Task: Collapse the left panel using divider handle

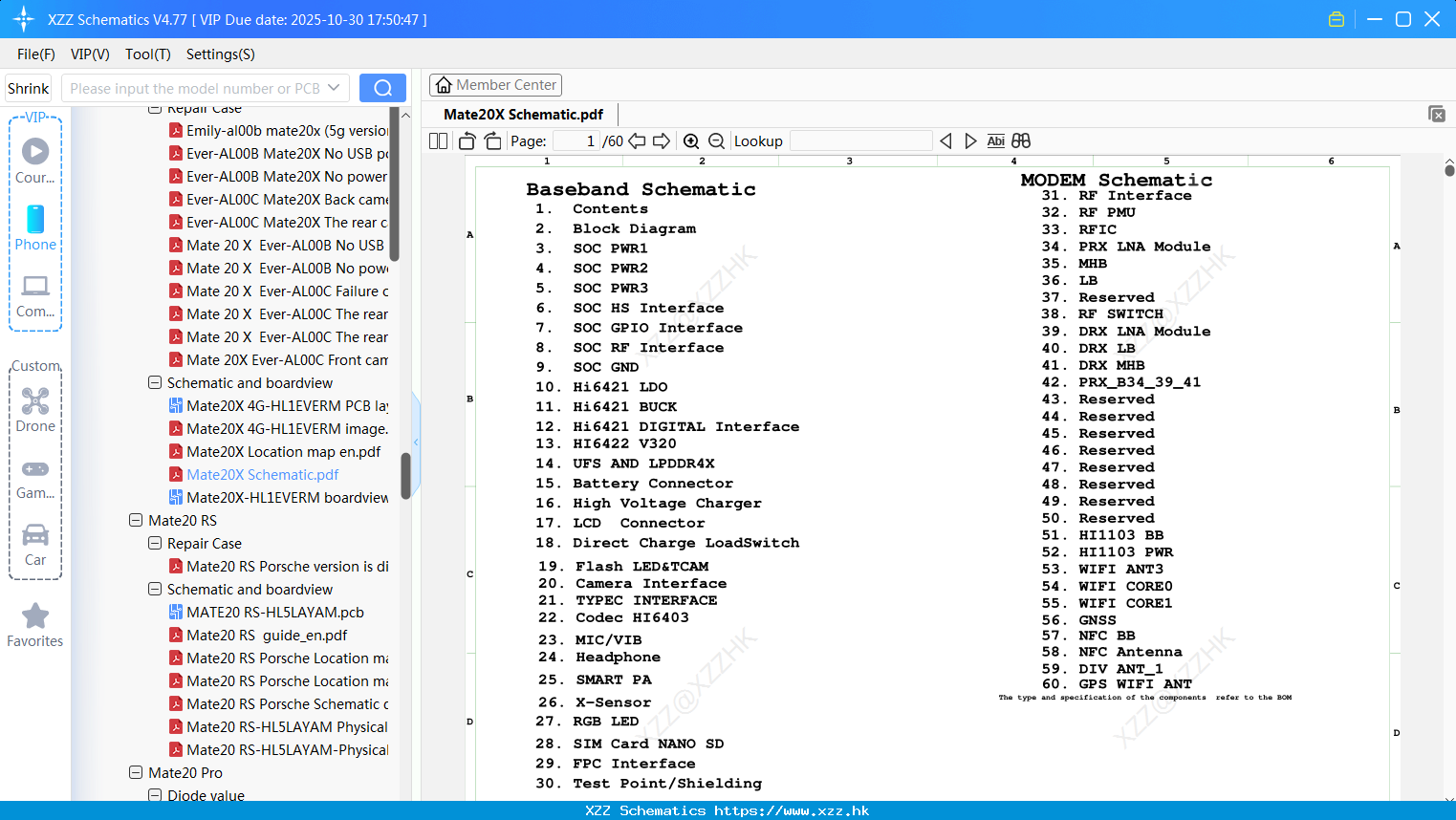Action: (x=416, y=442)
